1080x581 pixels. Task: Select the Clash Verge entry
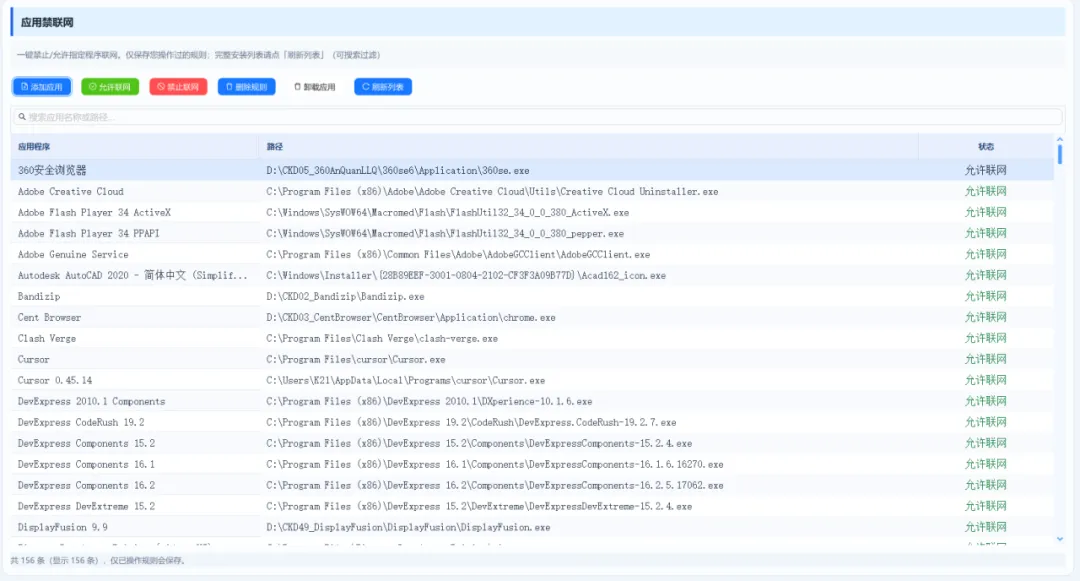[x=47, y=339]
